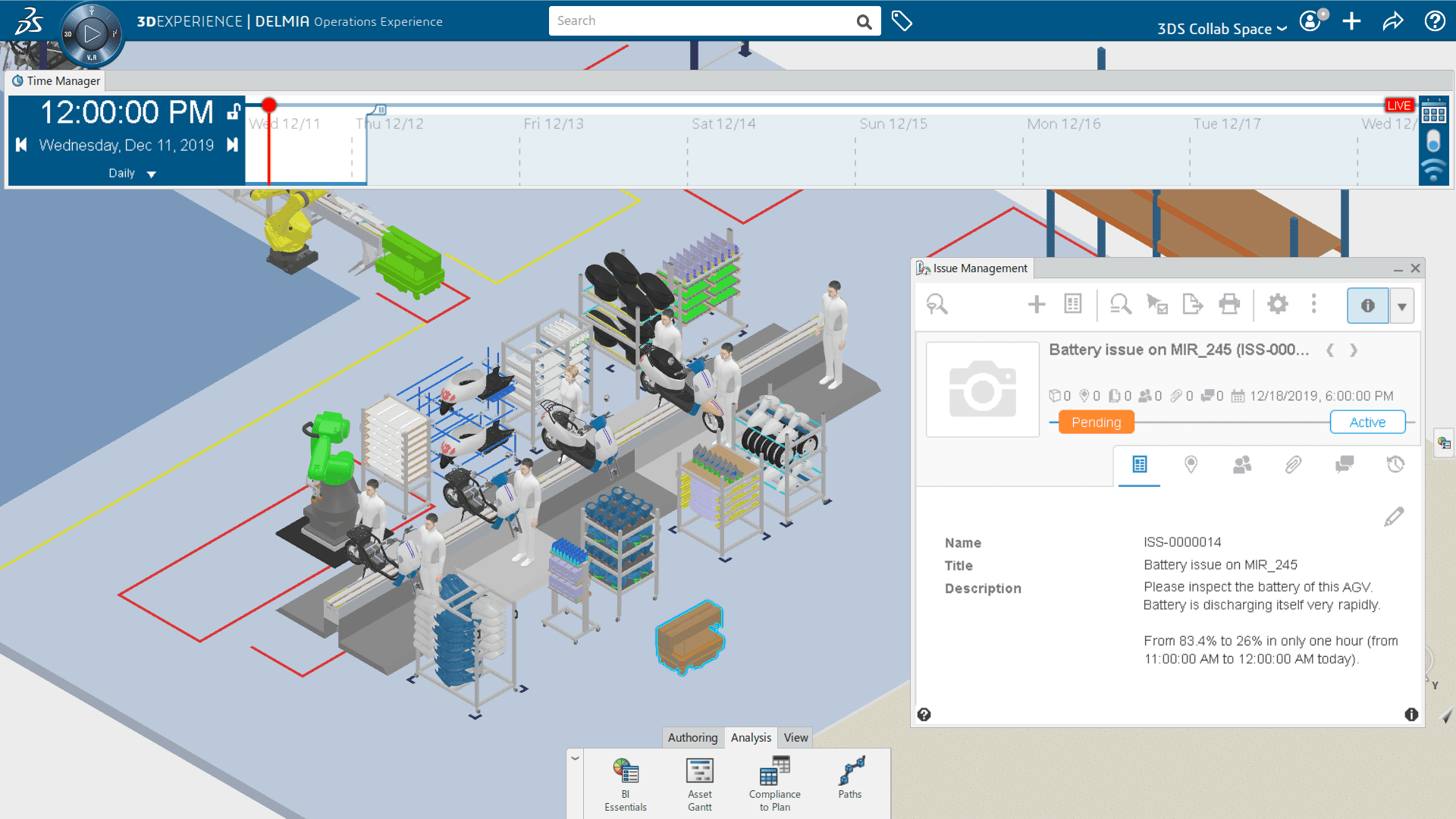
Task: Open issue comments tab
Action: (1345, 464)
